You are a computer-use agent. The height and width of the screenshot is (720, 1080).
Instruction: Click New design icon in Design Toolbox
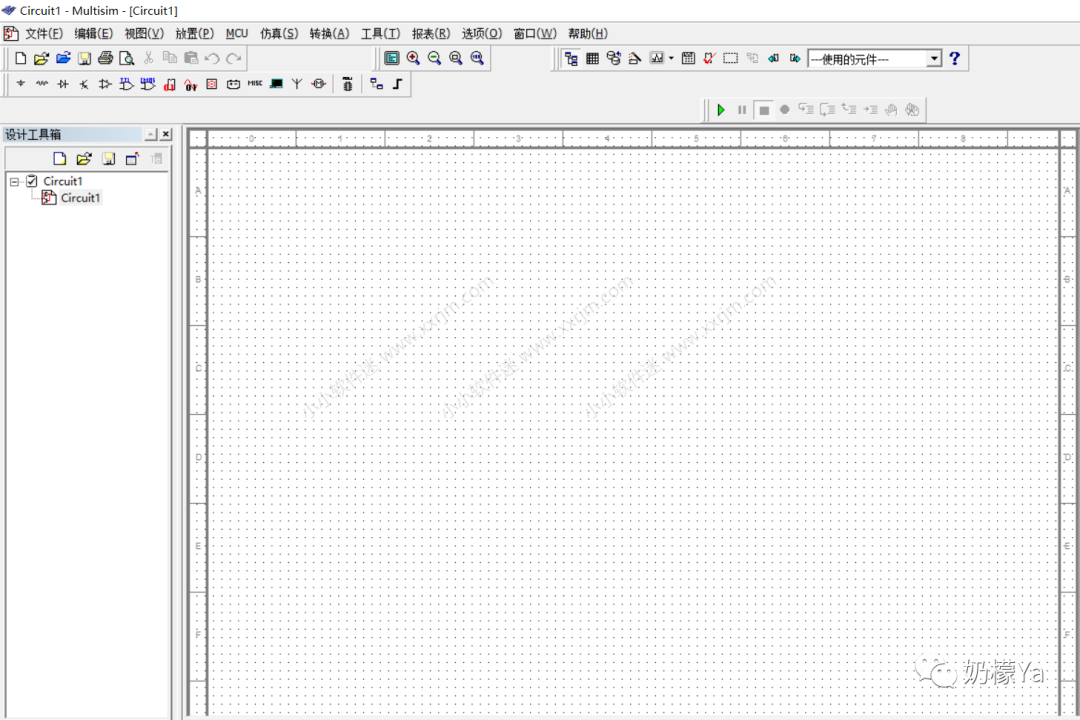pyautogui.click(x=60, y=159)
